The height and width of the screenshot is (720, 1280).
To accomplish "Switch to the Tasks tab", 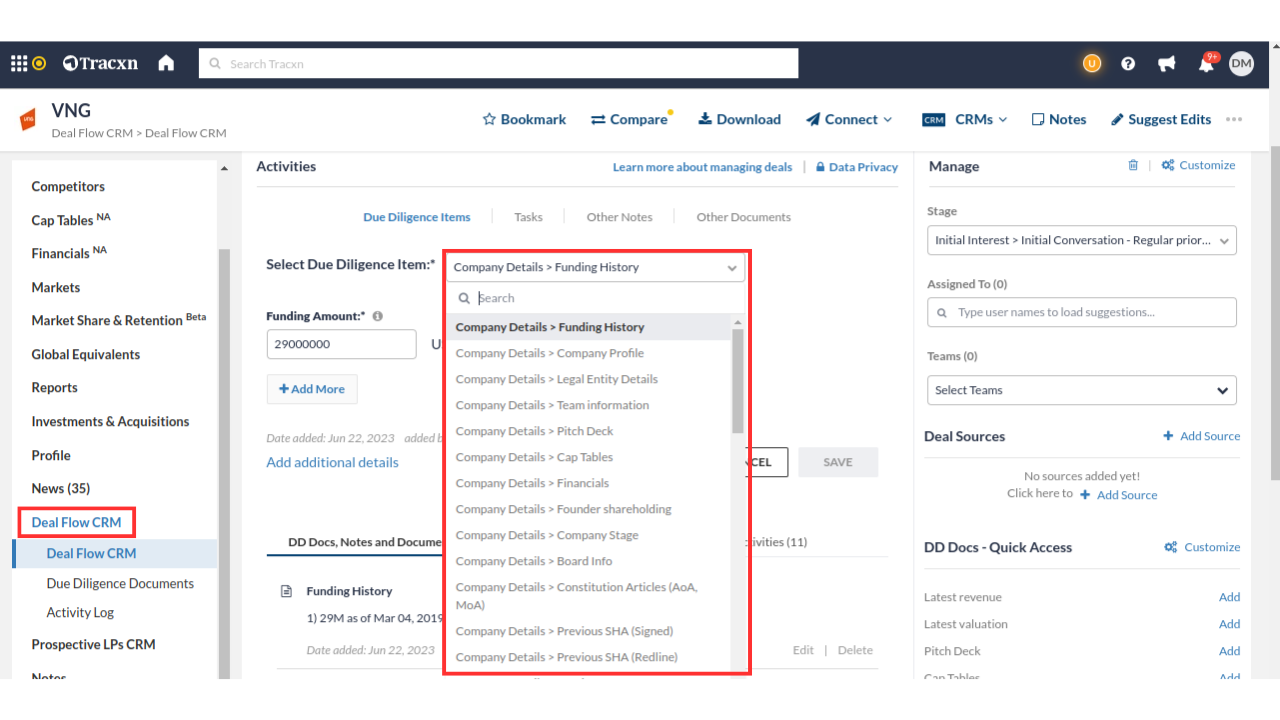I will click(x=528, y=217).
